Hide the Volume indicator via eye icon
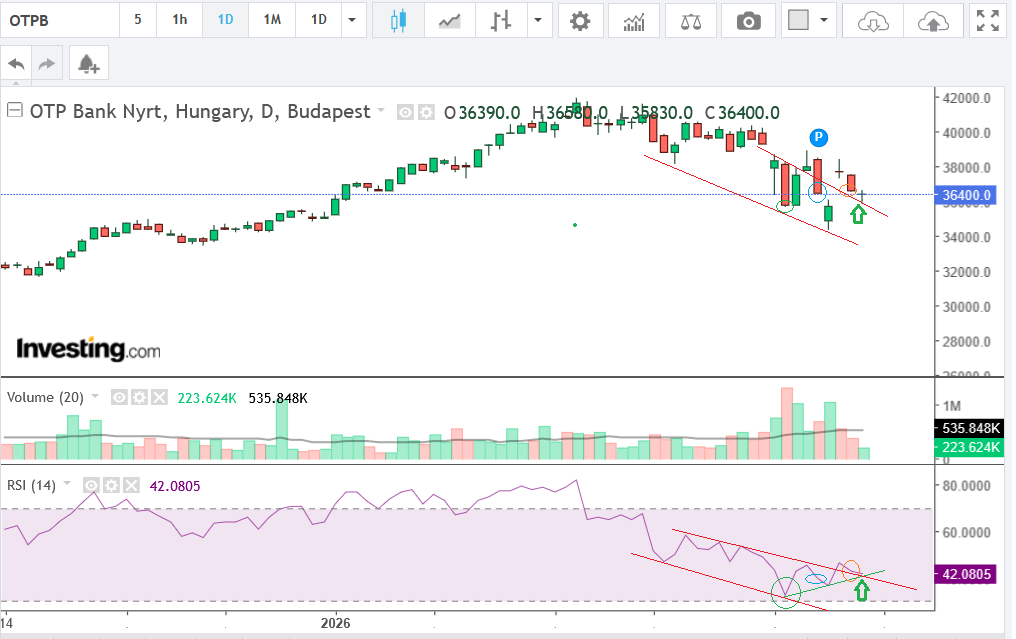The image size is (1016, 639). (x=119, y=398)
